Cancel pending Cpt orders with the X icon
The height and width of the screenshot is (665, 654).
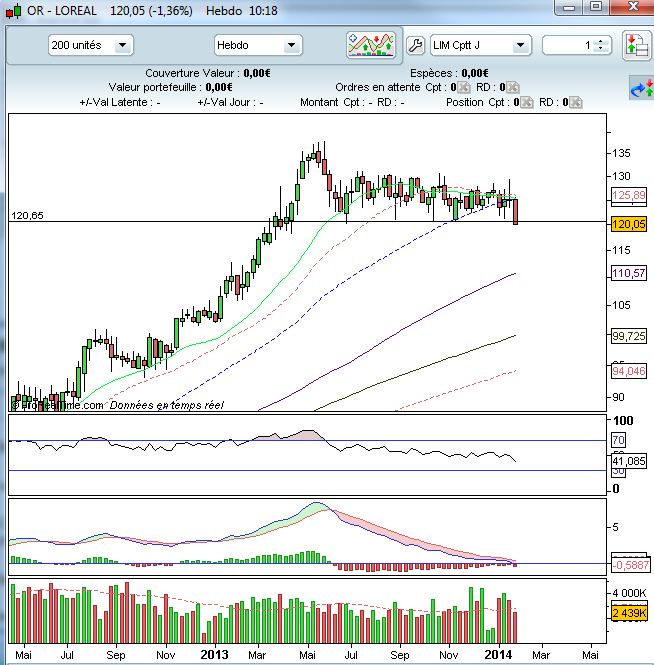(464, 87)
